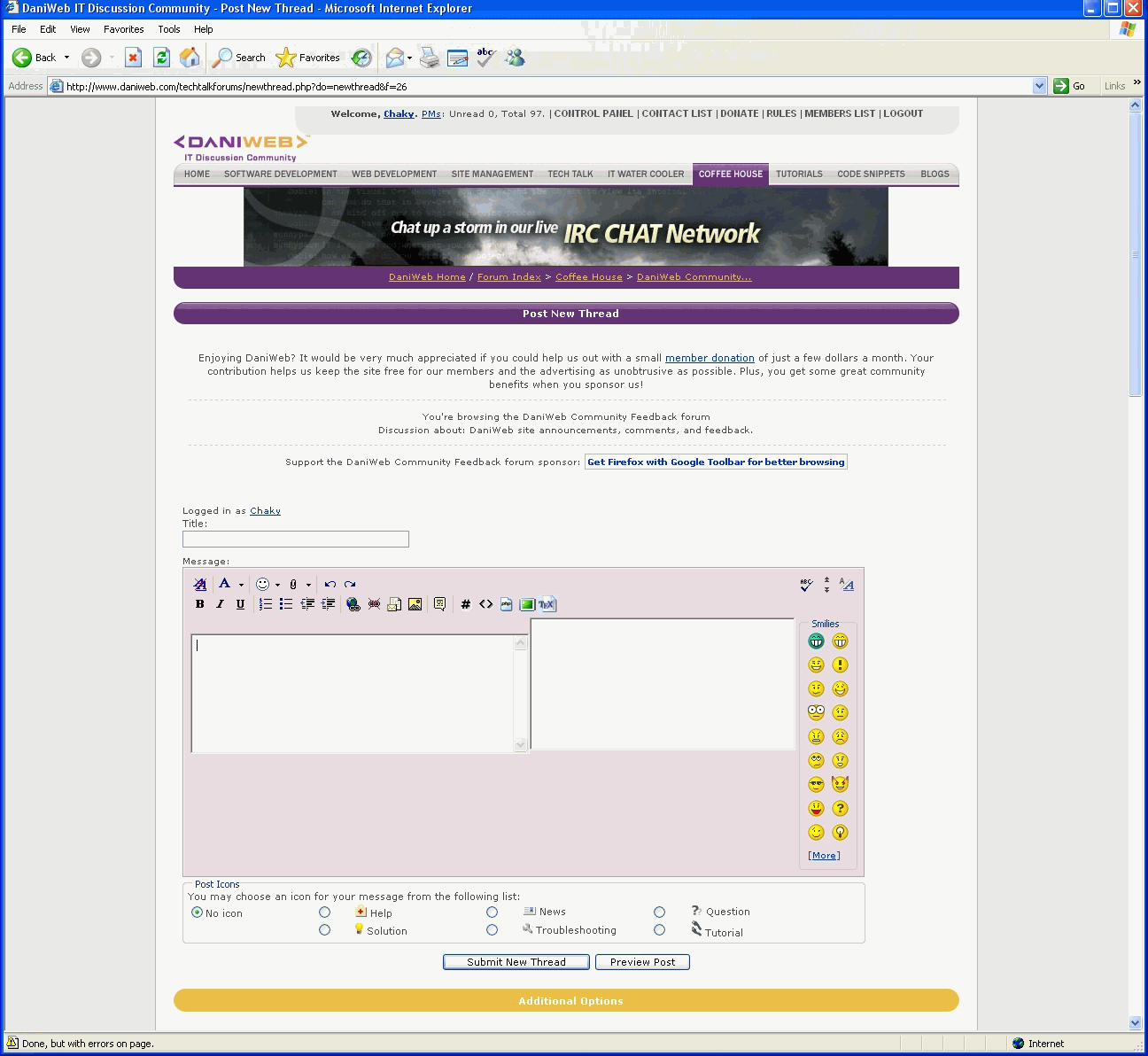Switch editor mode with the A/A icon

click(847, 585)
